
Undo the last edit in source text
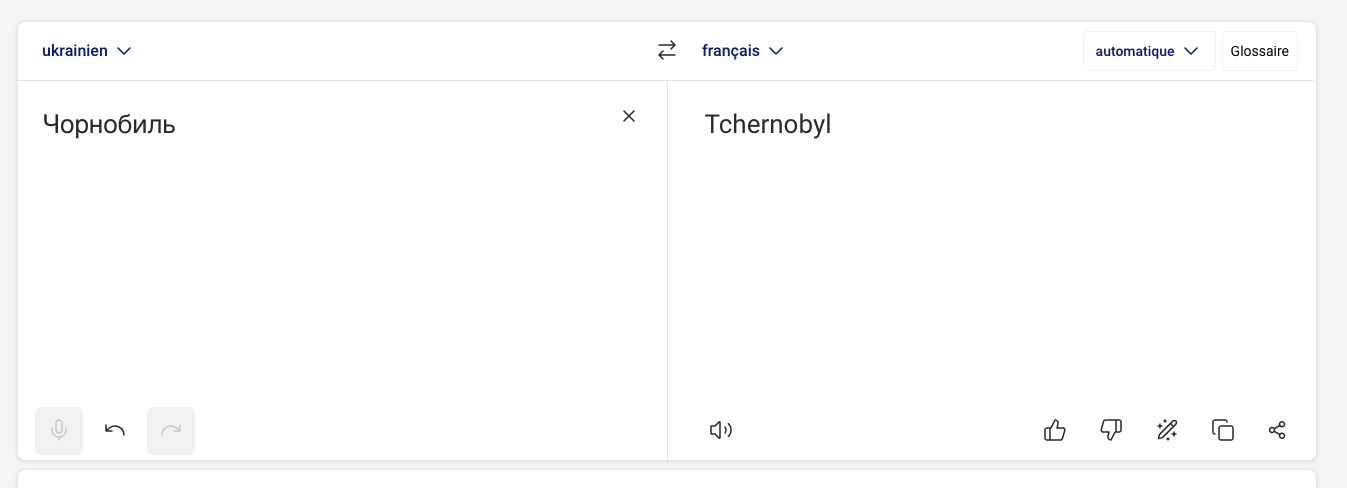pos(115,431)
